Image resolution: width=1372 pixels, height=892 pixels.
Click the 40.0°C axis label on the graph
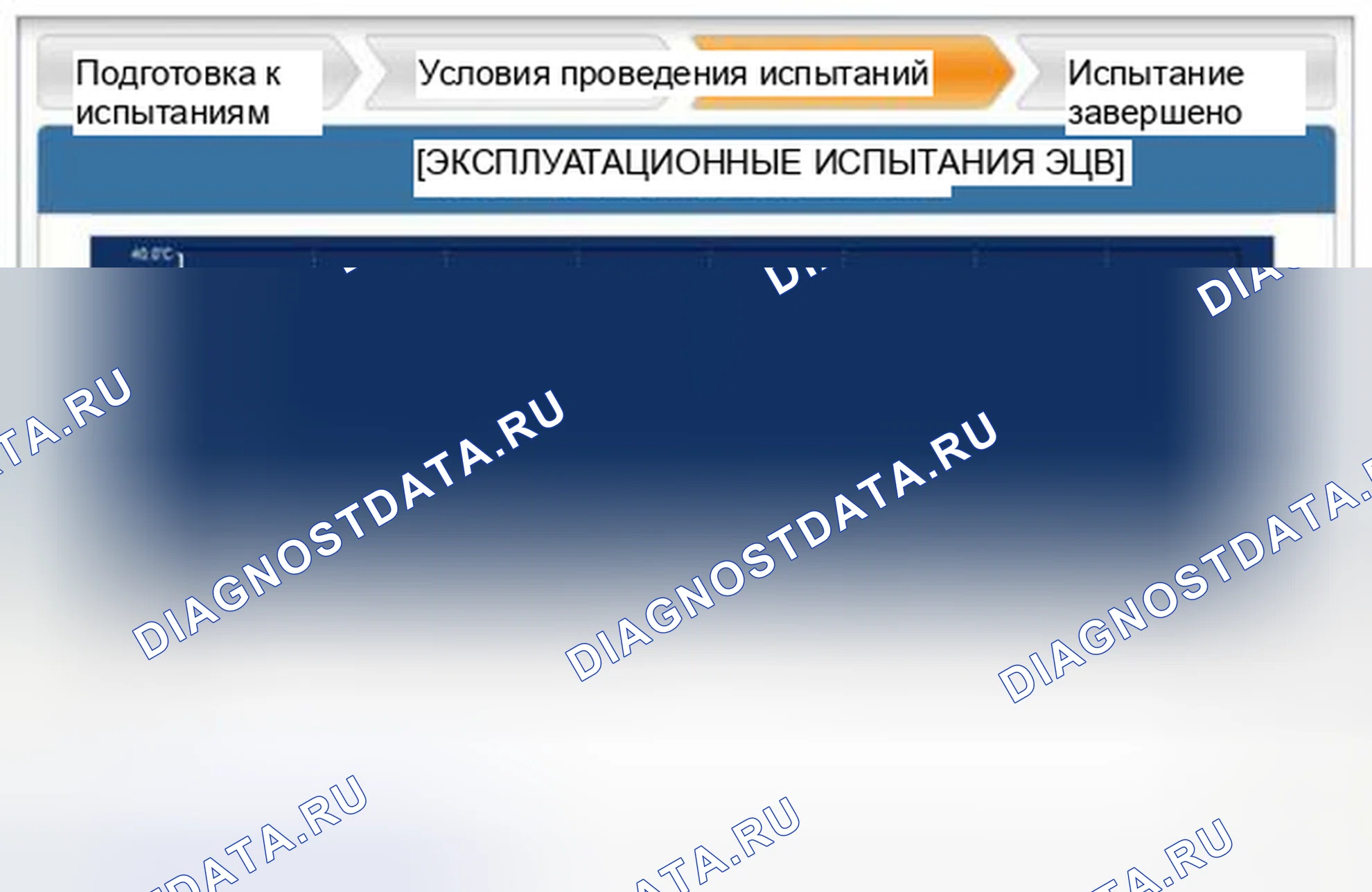point(152,254)
